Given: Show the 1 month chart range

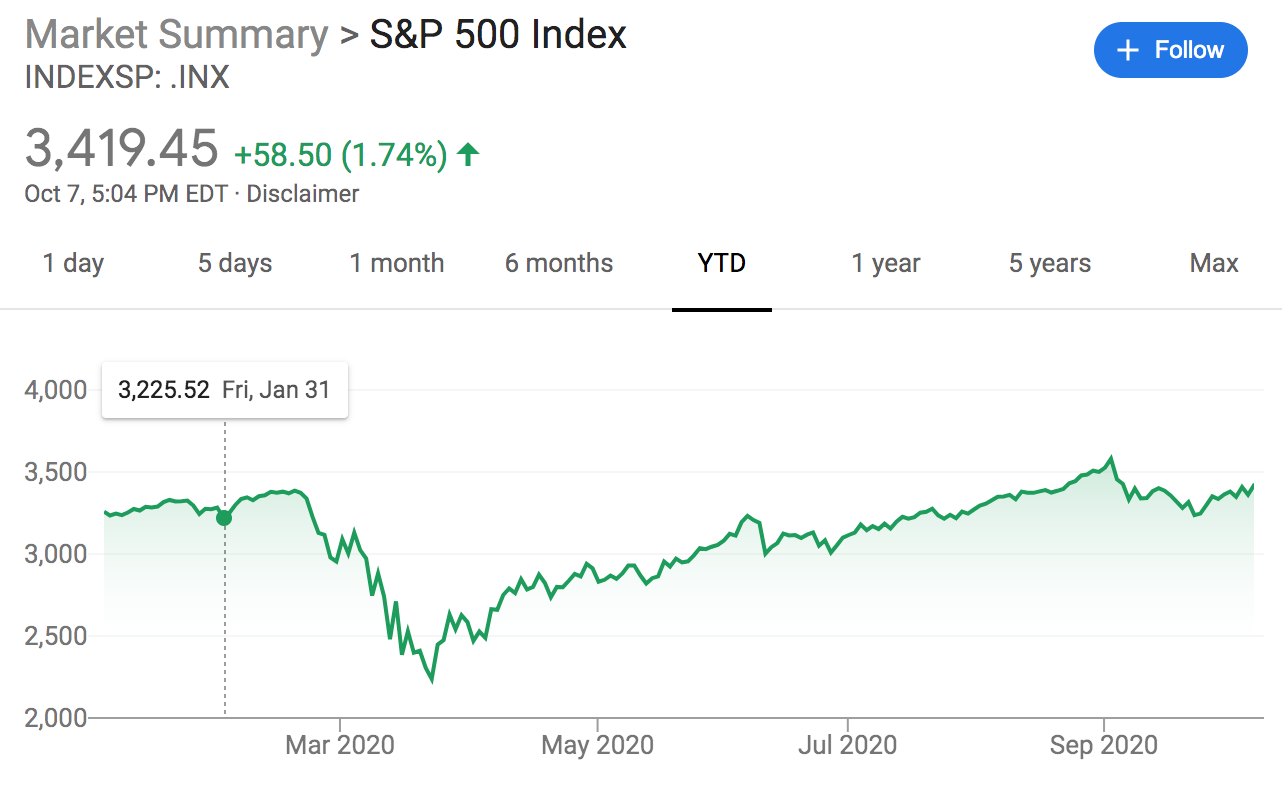Looking at the screenshot, I should coord(397,264).
